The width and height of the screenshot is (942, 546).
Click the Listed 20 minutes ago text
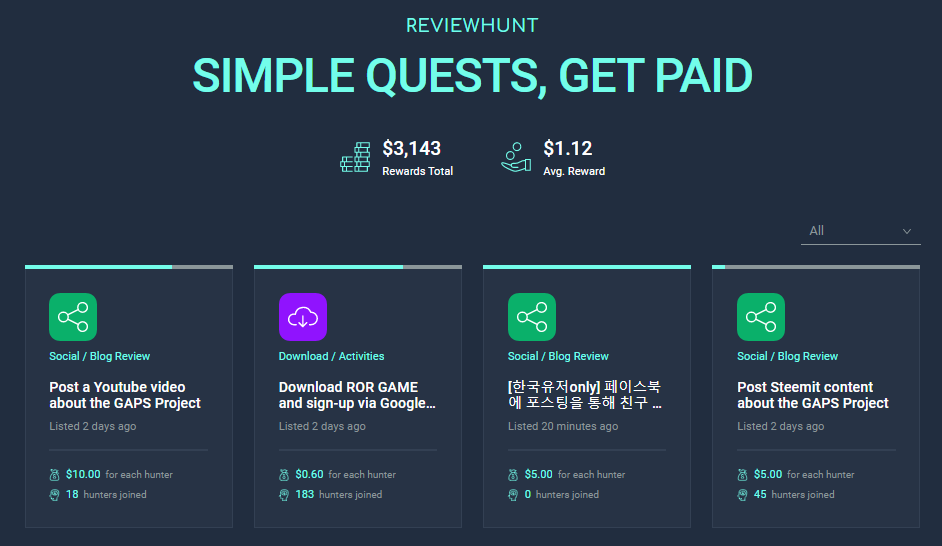pos(563,426)
